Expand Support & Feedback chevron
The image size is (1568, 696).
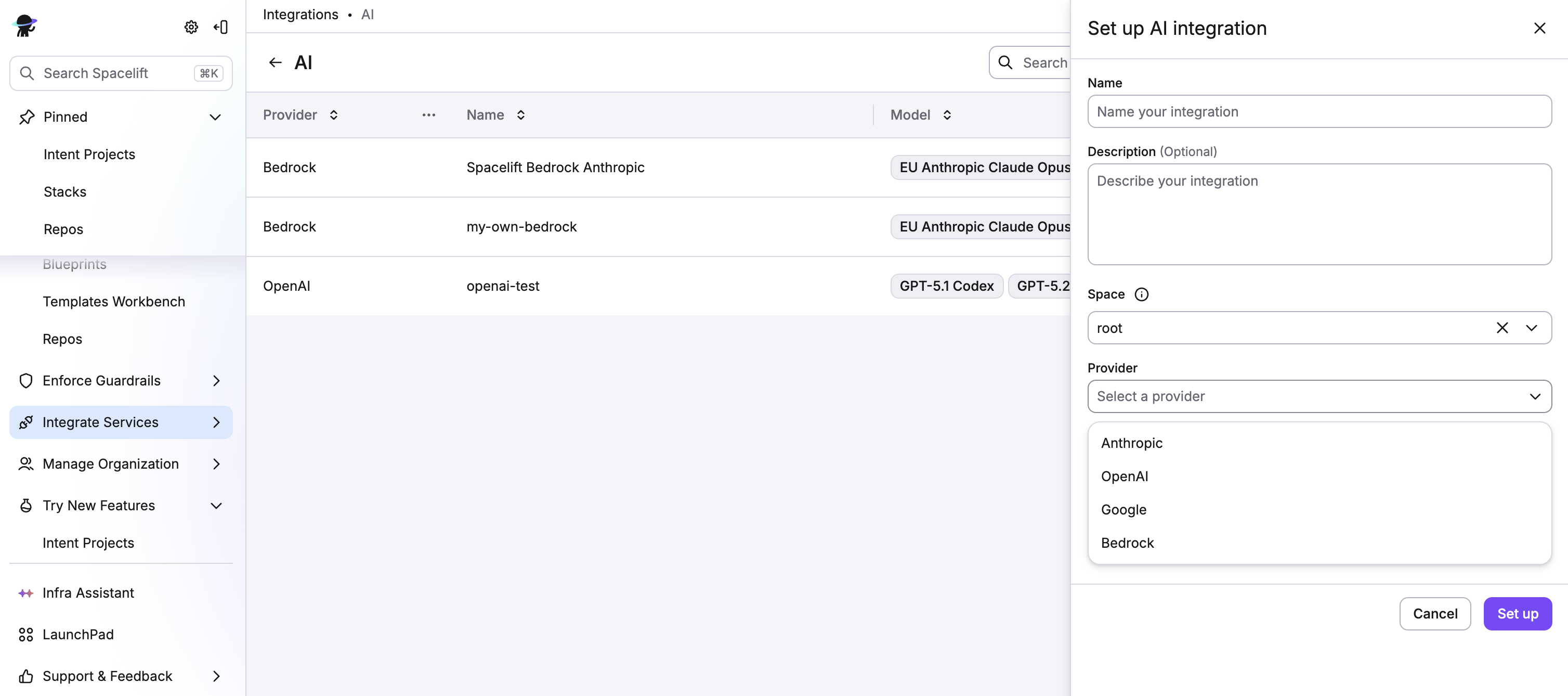click(216, 676)
